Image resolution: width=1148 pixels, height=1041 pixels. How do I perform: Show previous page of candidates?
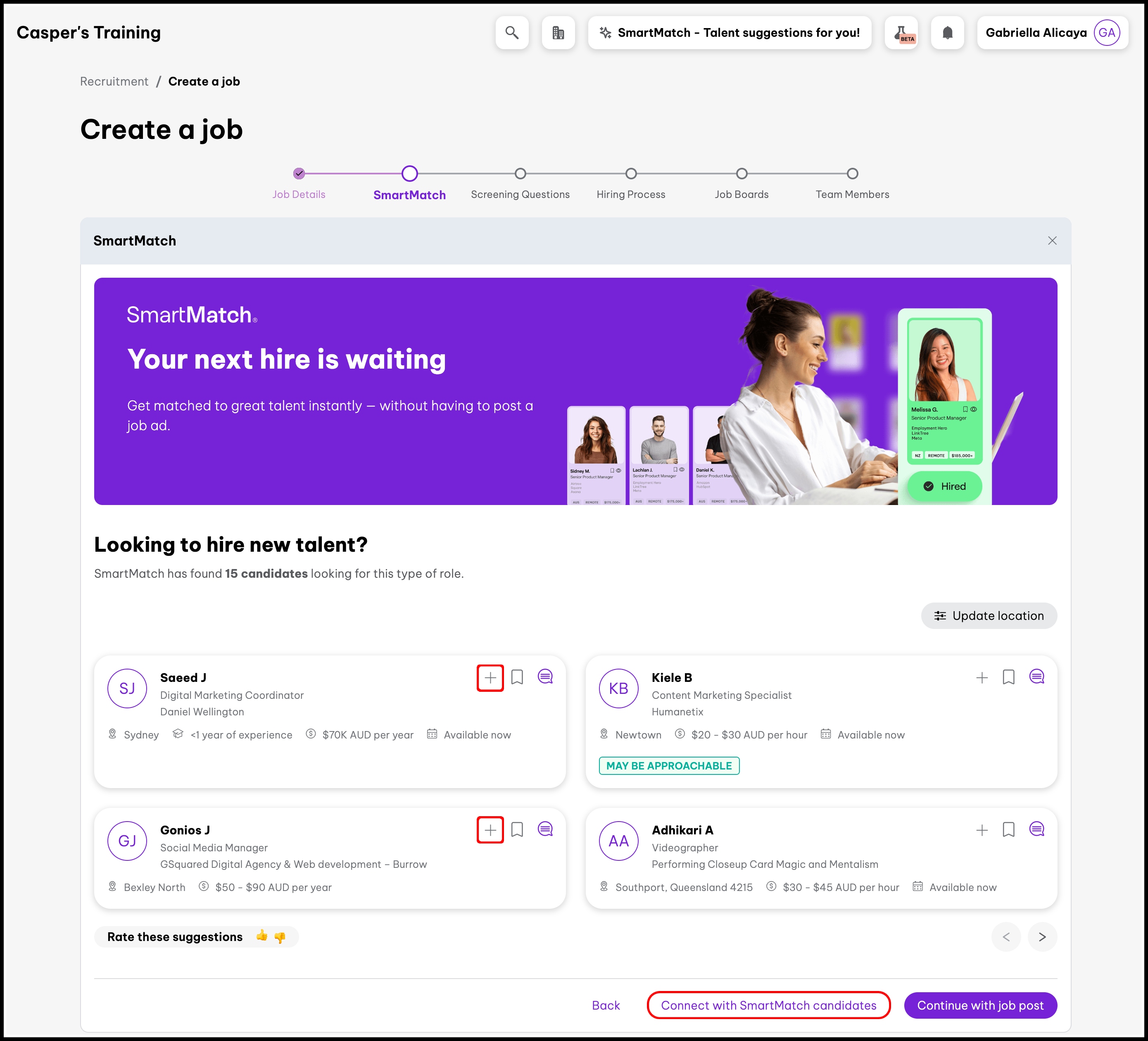[1005, 937]
